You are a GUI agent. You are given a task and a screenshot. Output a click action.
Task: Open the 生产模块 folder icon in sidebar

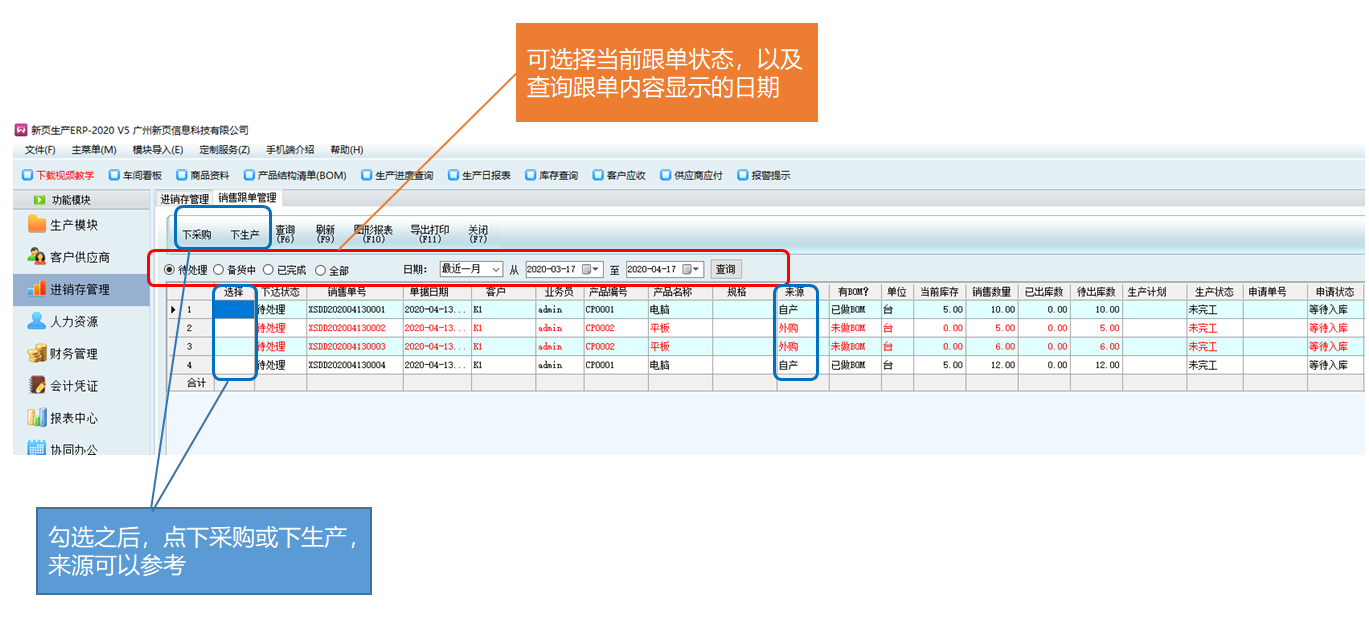pyautogui.click(x=37, y=225)
